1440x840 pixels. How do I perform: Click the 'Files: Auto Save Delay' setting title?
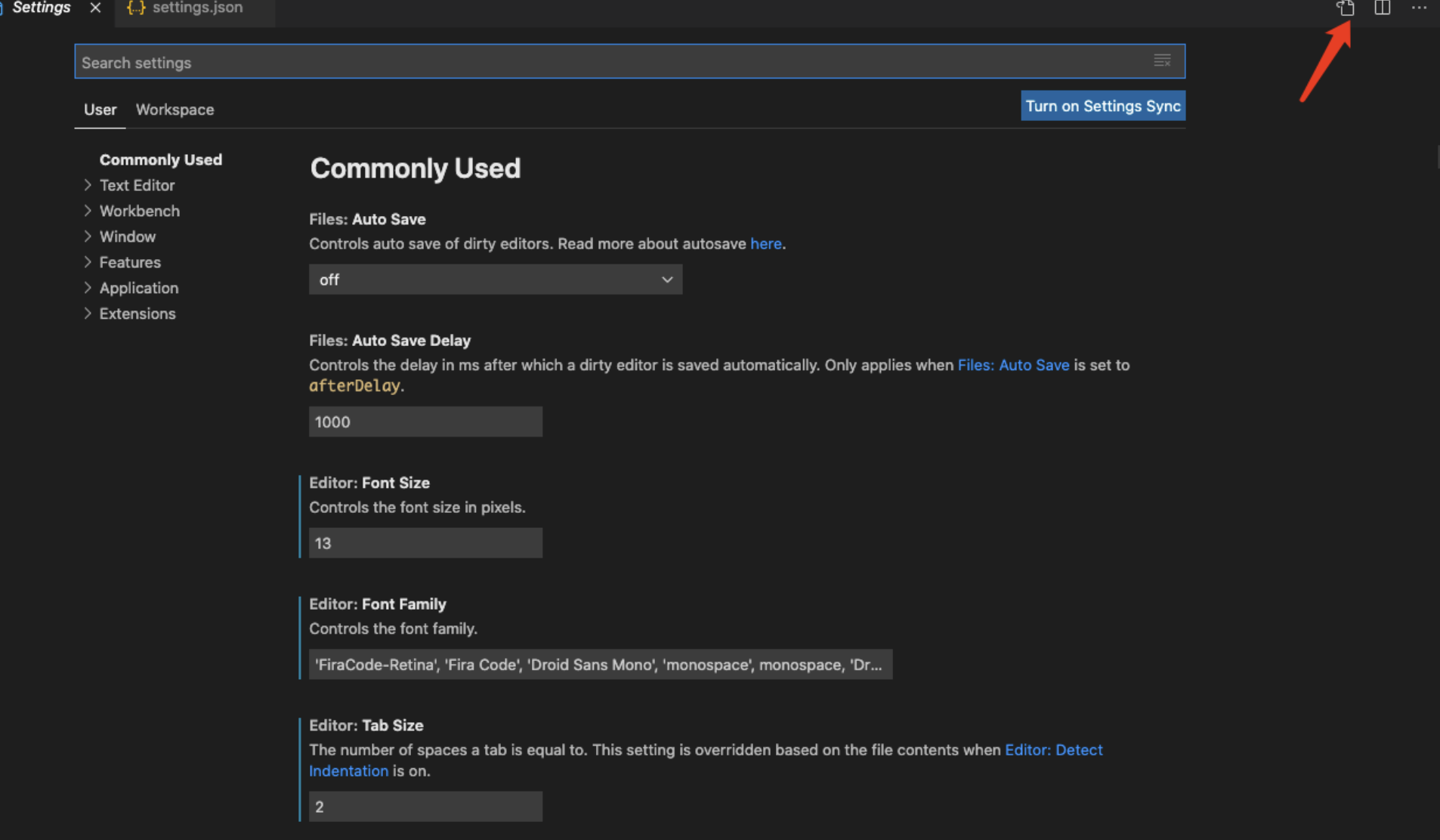click(390, 340)
